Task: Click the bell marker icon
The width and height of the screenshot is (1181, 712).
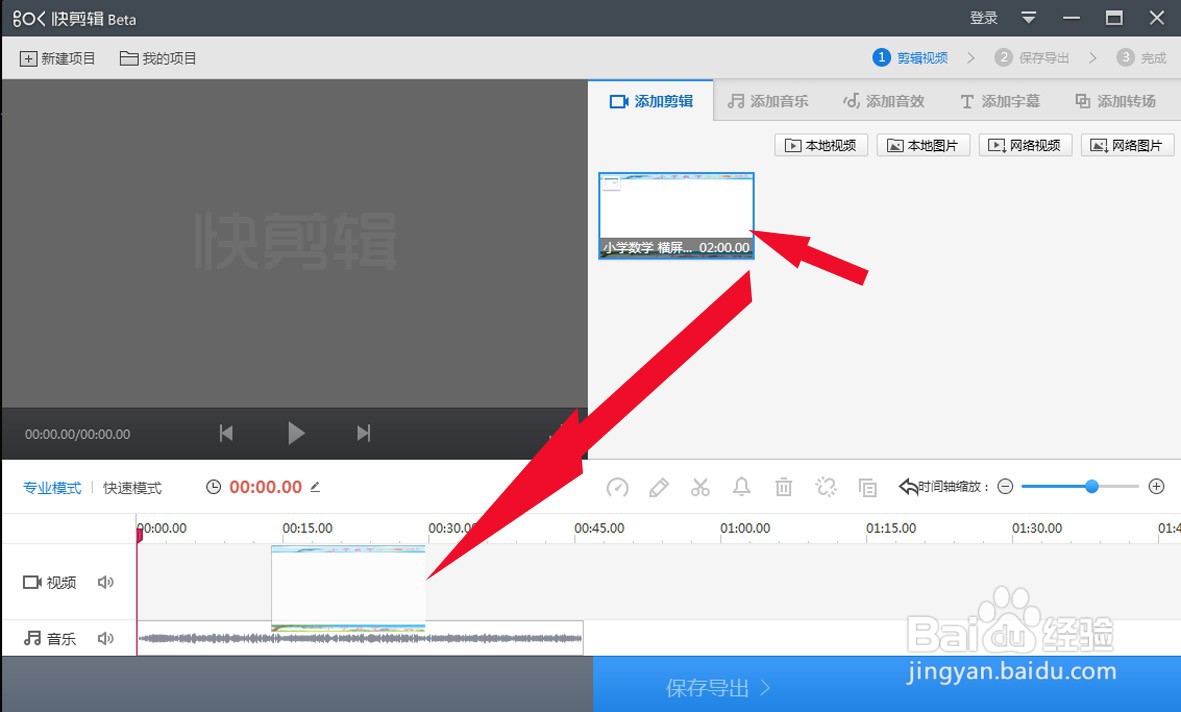Action: point(742,487)
